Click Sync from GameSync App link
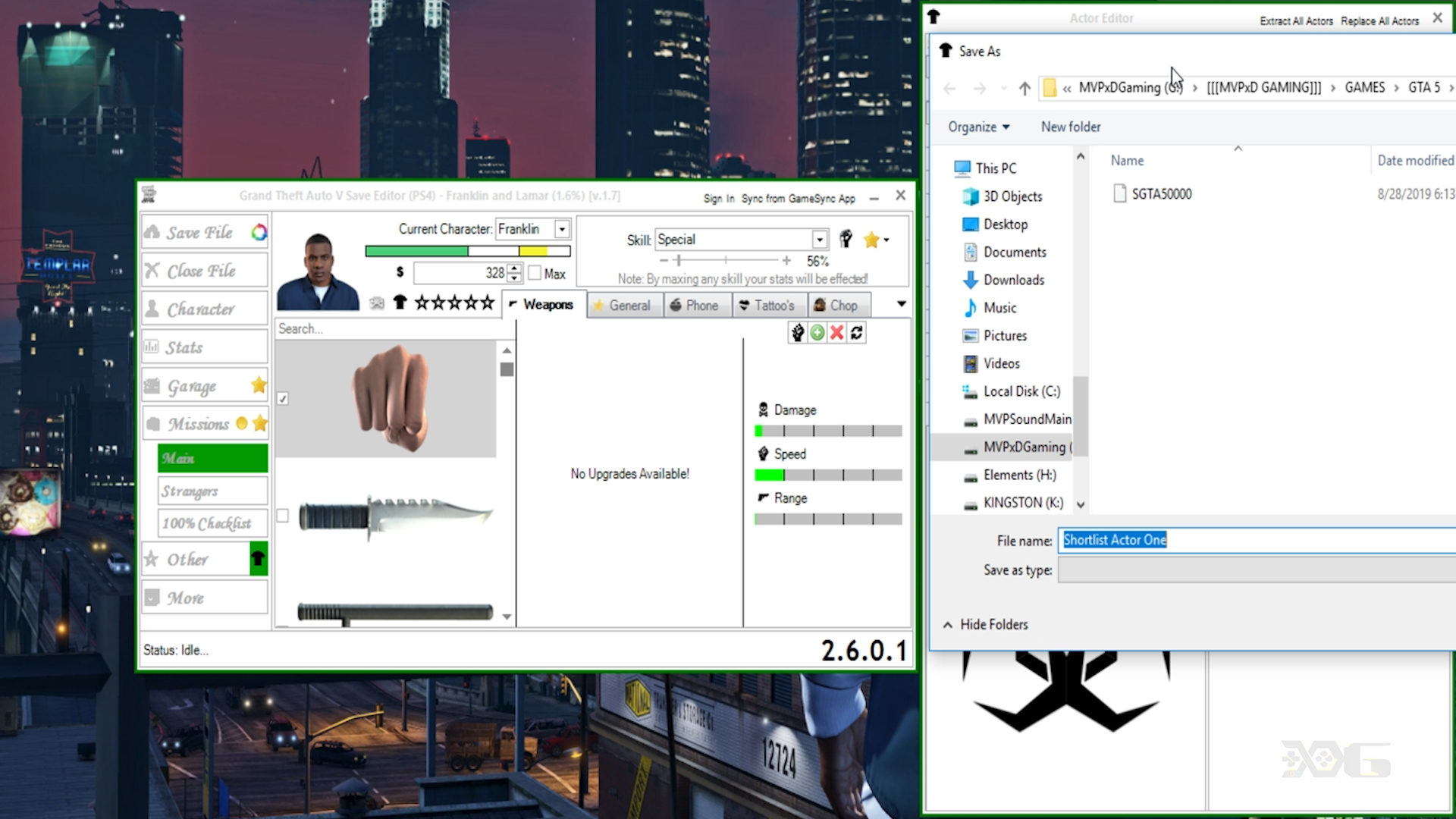This screenshot has width=1456, height=819. click(798, 199)
